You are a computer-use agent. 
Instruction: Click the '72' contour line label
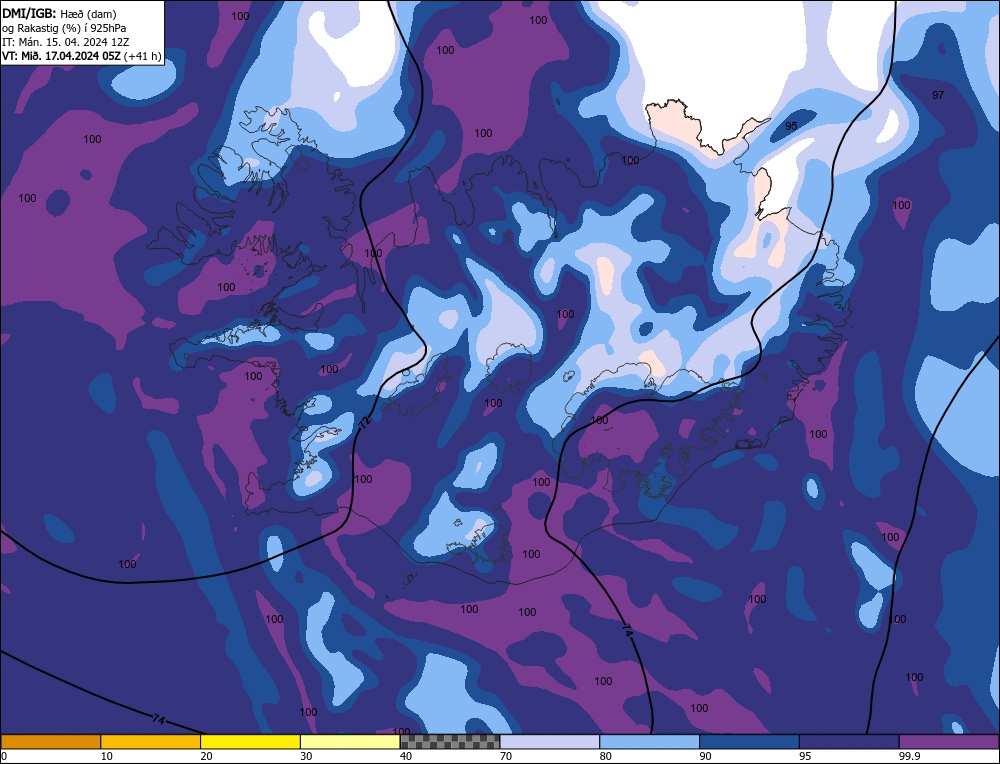(364, 422)
